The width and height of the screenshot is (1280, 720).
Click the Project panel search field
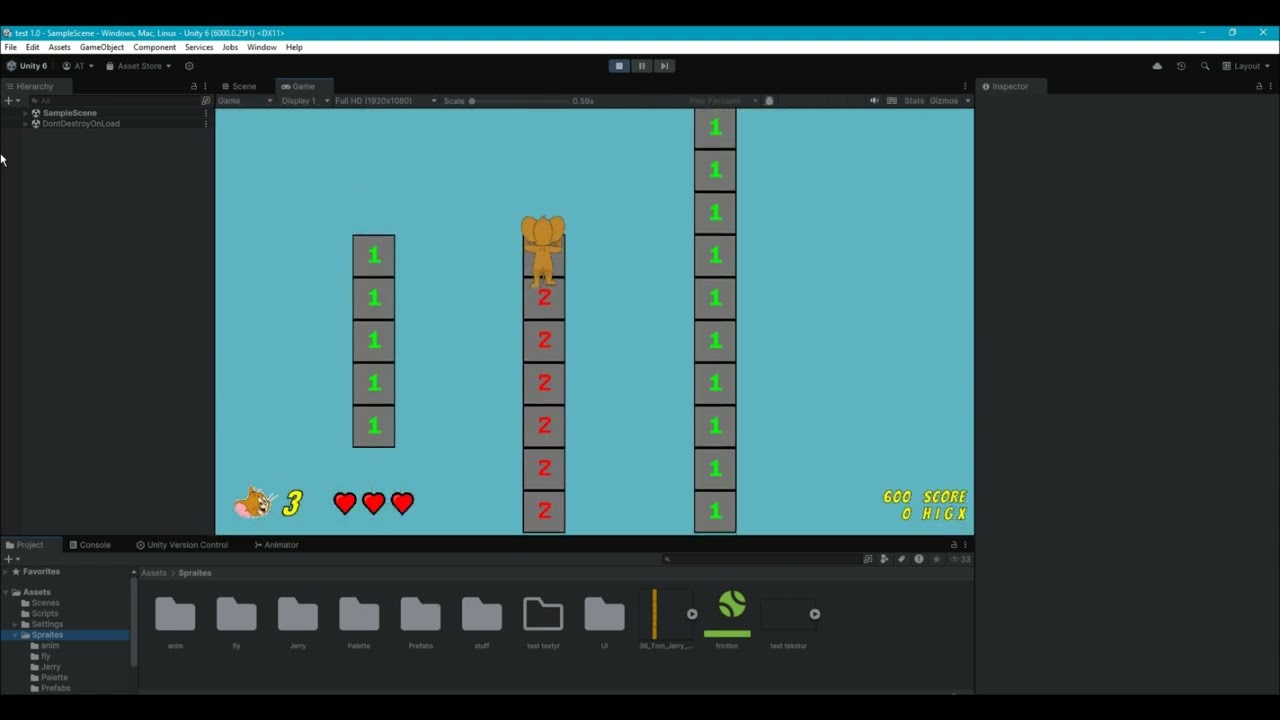760,559
